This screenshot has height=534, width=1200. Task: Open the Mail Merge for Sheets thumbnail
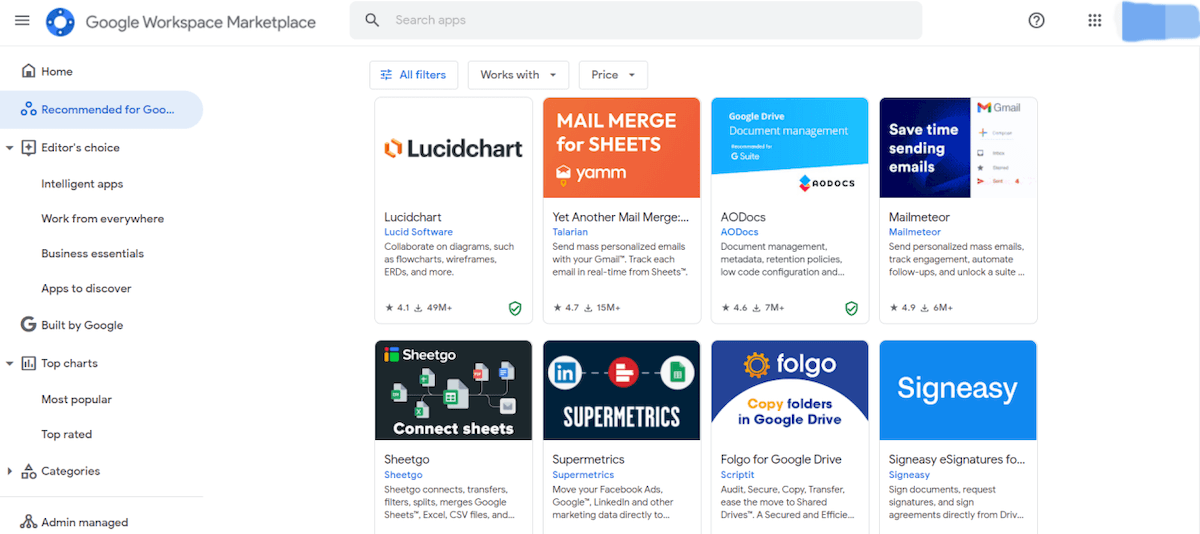[621, 148]
